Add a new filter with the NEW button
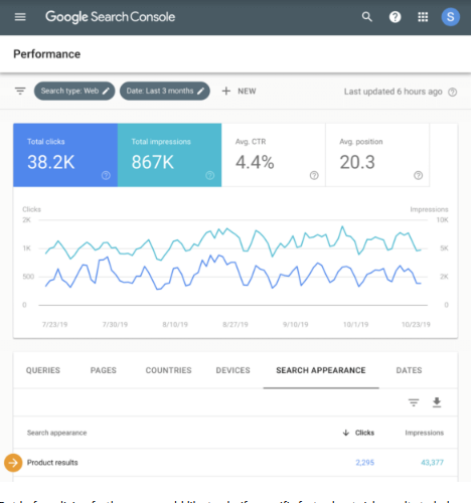This screenshot has height=503, width=472. click(x=239, y=91)
